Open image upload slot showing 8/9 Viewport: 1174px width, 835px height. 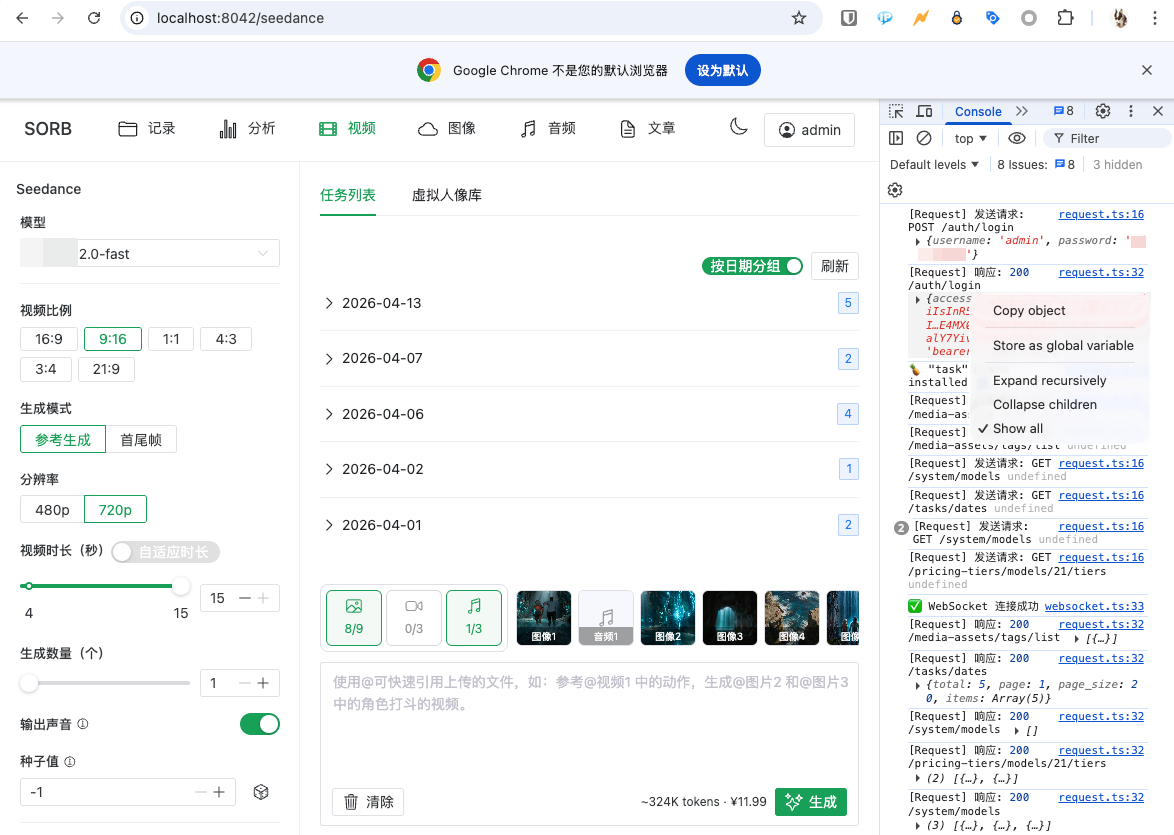coord(354,617)
